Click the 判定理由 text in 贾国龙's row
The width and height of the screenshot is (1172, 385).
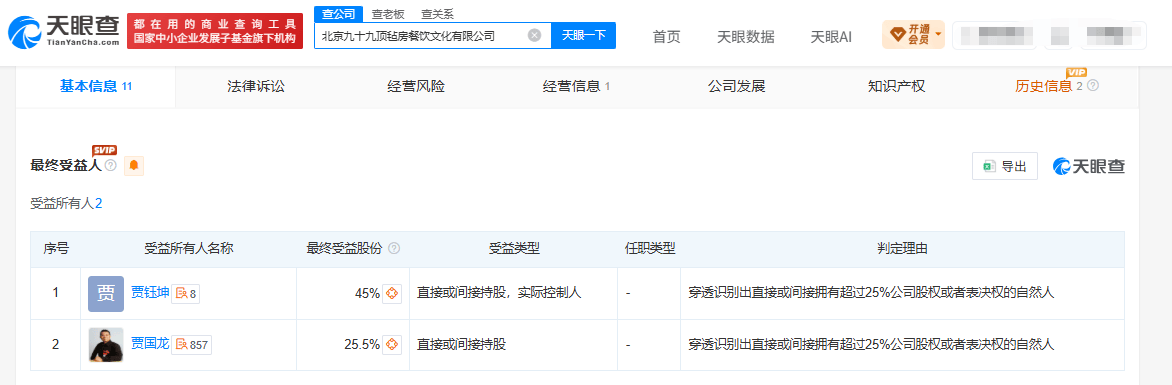click(871, 345)
